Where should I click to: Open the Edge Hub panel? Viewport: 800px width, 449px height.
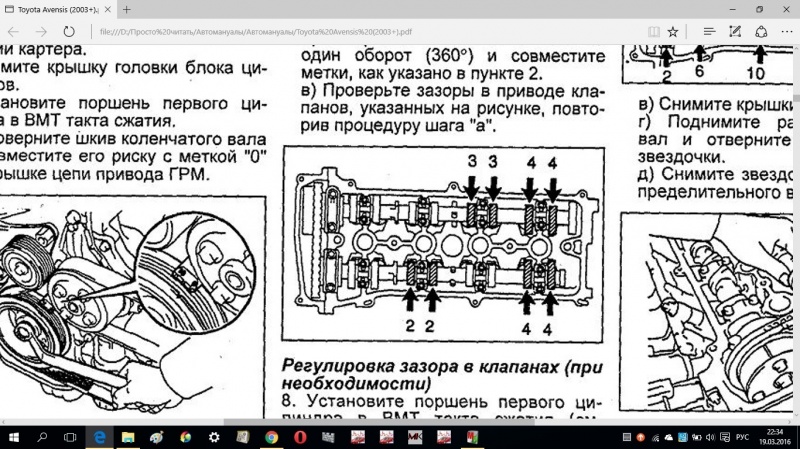tap(706, 31)
